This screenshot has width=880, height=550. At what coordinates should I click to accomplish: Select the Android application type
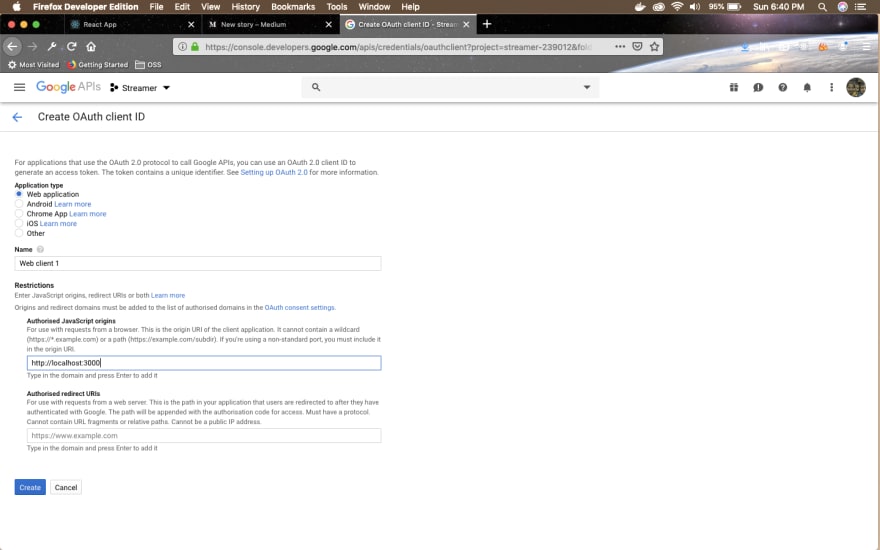click(x=19, y=204)
